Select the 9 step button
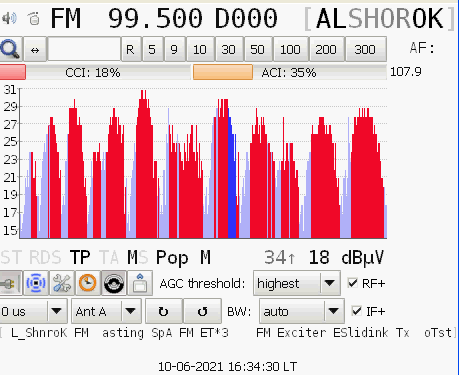Image resolution: width=459 pixels, height=375 pixels. (174, 50)
